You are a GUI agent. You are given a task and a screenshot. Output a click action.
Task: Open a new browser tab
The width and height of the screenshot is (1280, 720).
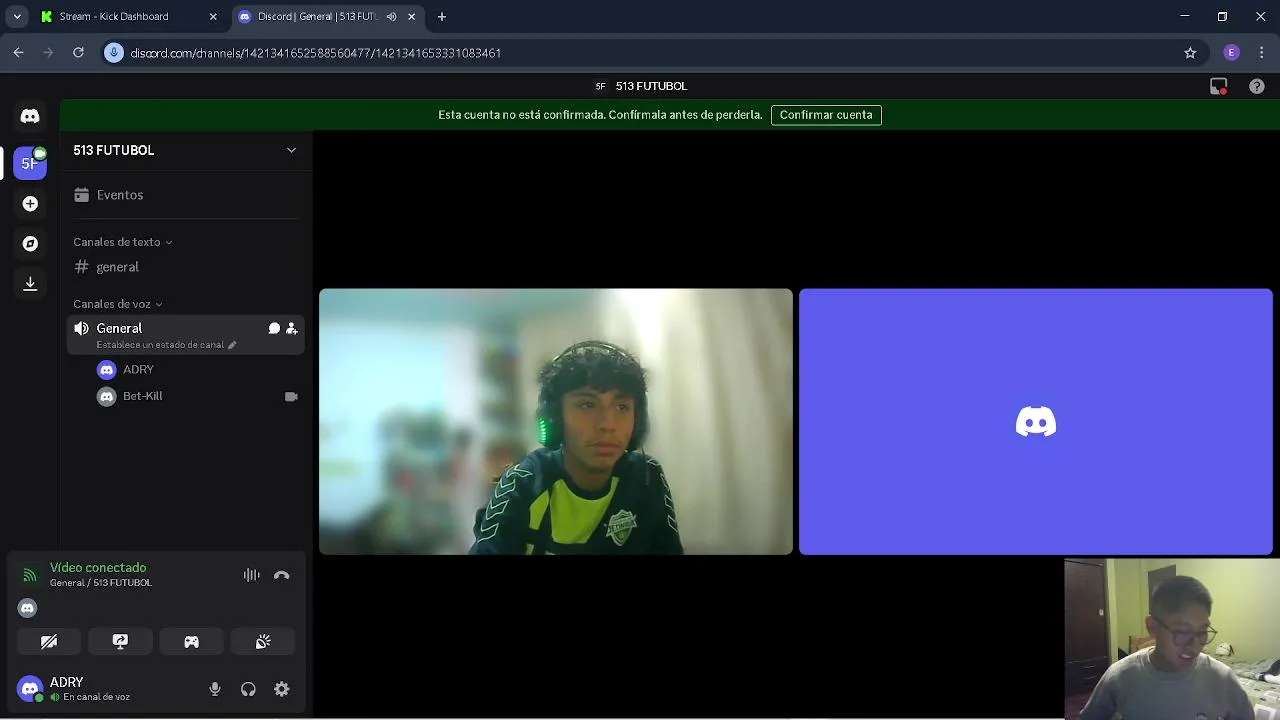click(x=442, y=17)
